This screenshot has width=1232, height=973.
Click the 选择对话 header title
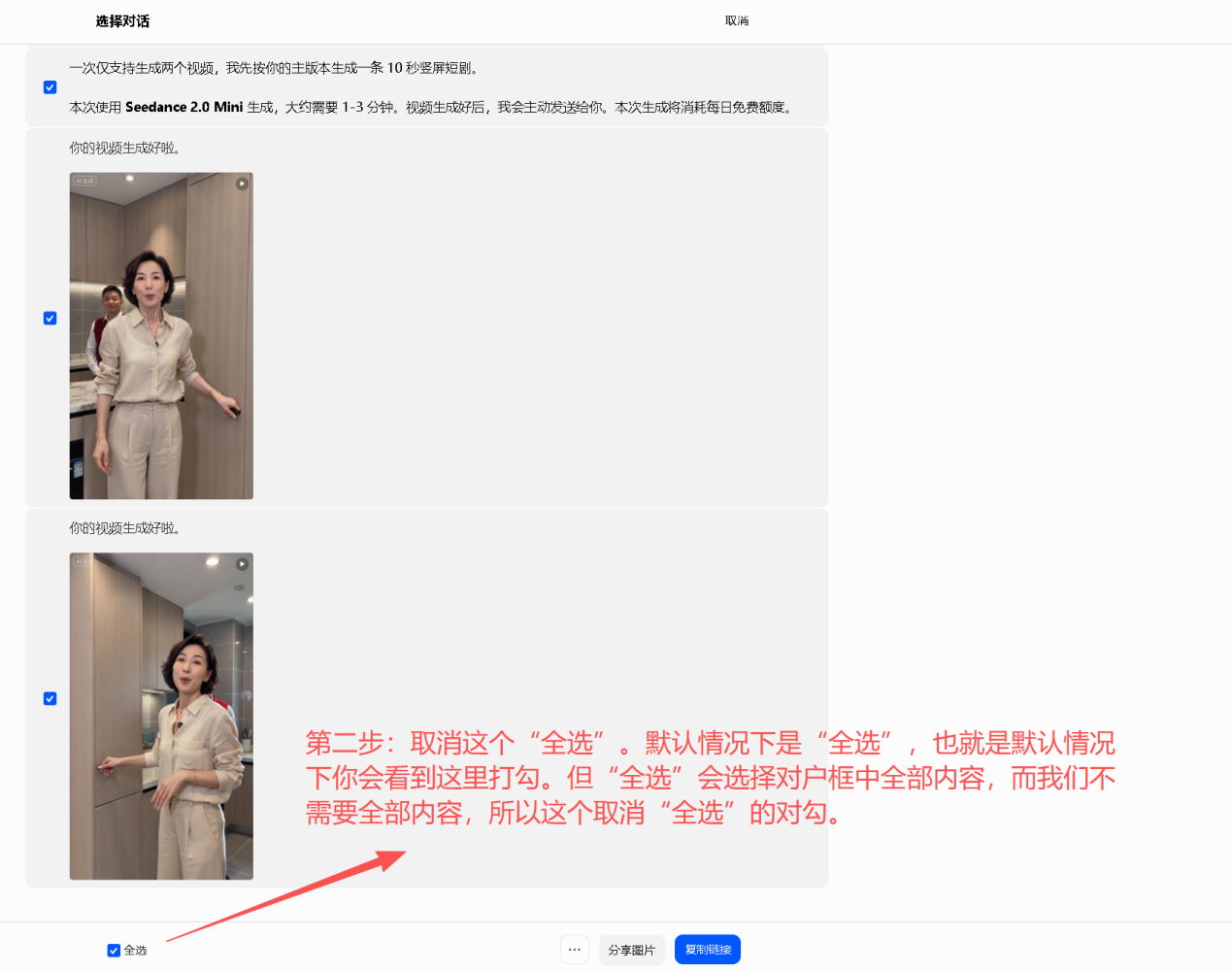point(122,20)
